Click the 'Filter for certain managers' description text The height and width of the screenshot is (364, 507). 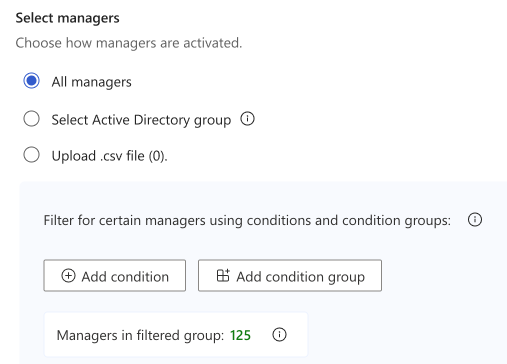click(247, 221)
